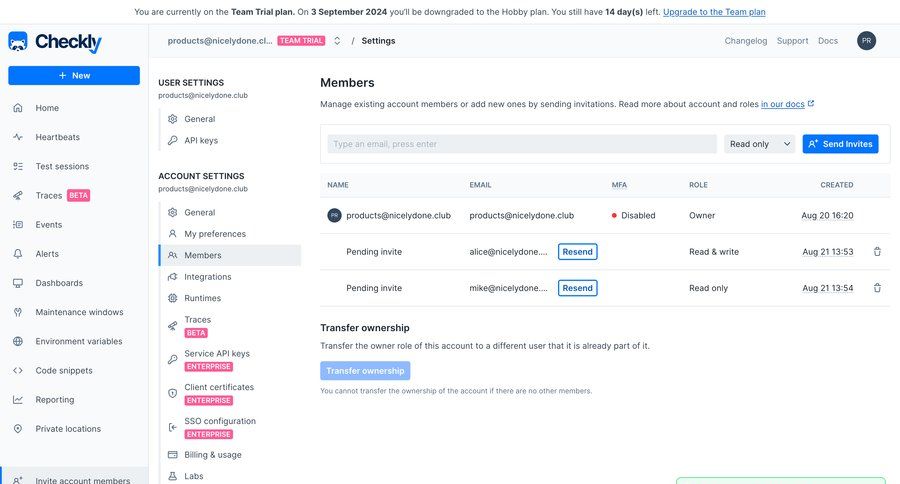Open the PR user avatar menu
This screenshot has height=484, width=900.
866,41
